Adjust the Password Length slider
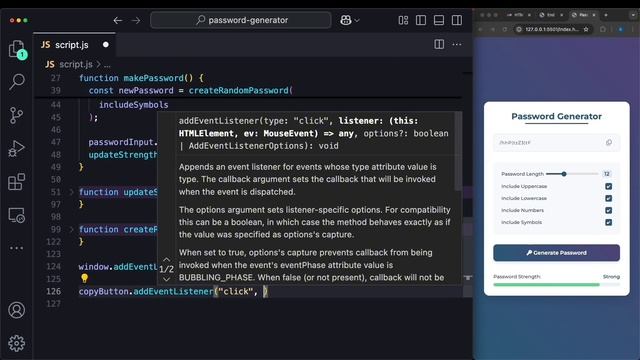Viewport: 640px width, 360px height. coord(572,174)
